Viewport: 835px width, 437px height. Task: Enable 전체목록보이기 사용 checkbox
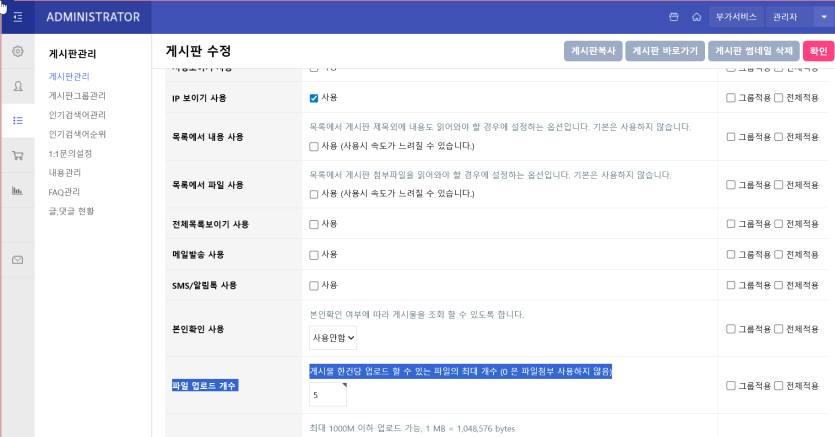click(314, 225)
